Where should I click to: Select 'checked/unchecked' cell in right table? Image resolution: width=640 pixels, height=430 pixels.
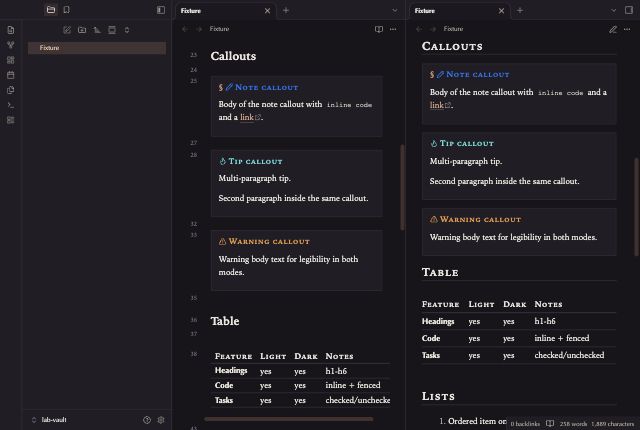click(x=569, y=355)
